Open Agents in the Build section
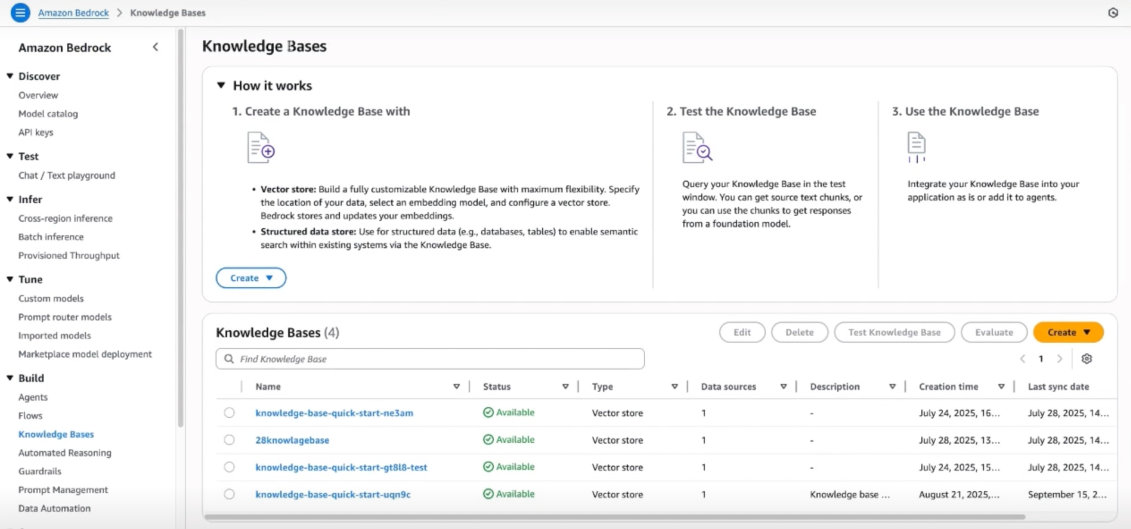Screen dimensions: 1131x529 coord(33,398)
